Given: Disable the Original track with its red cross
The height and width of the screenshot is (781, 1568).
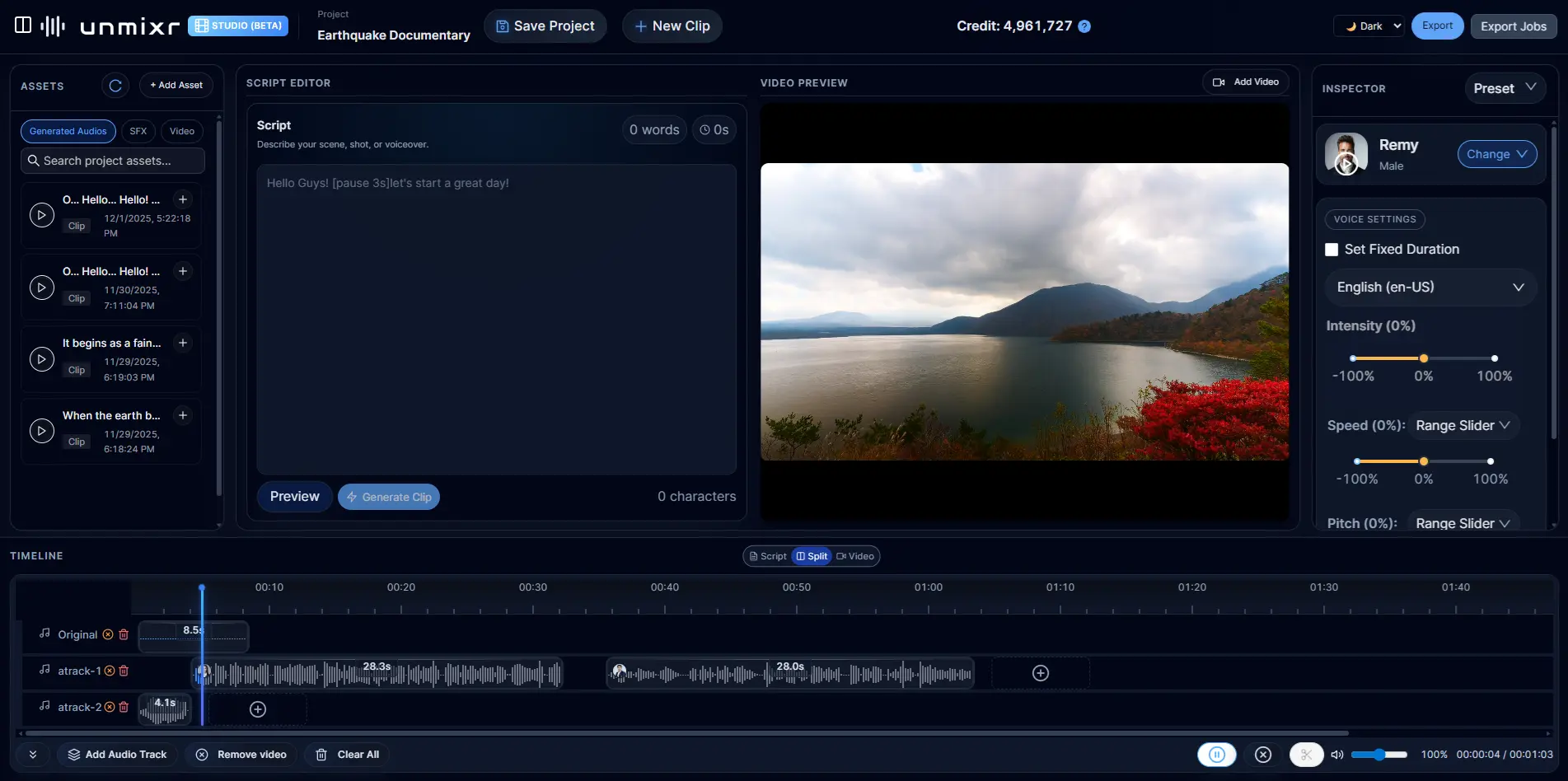Looking at the screenshot, I should click(108, 634).
